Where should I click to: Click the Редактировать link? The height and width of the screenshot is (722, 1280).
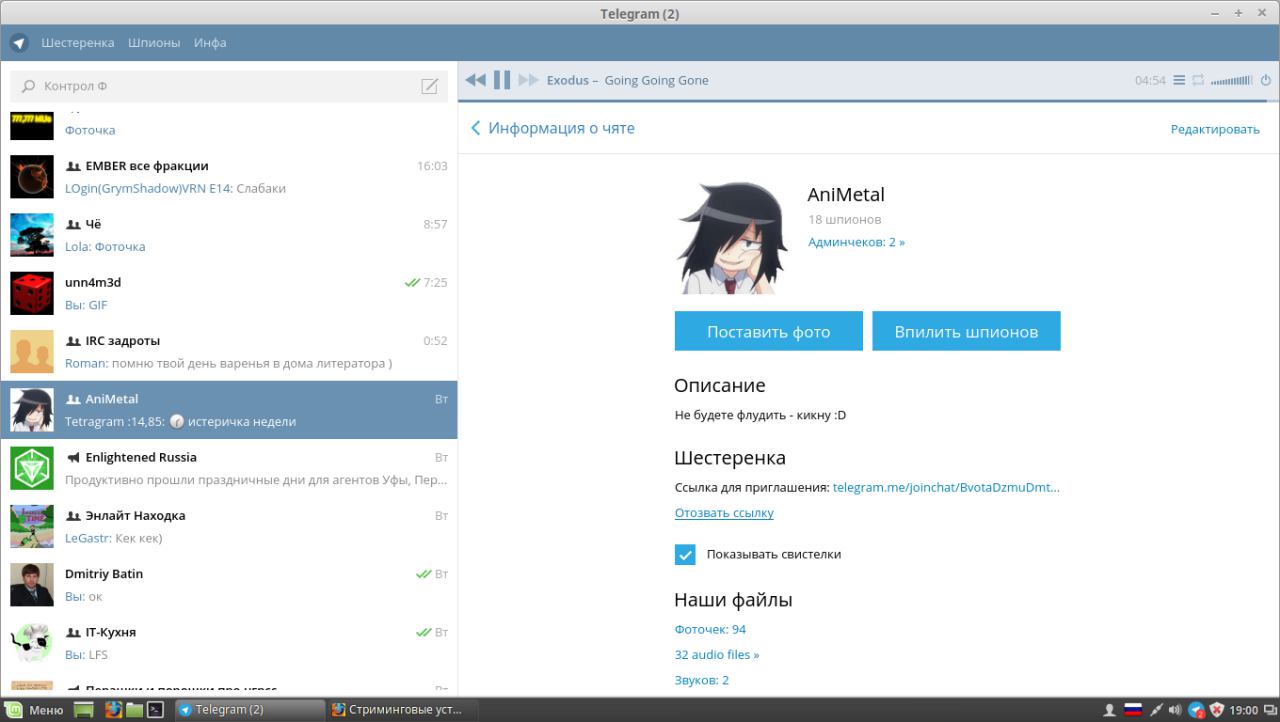[1215, 129]
